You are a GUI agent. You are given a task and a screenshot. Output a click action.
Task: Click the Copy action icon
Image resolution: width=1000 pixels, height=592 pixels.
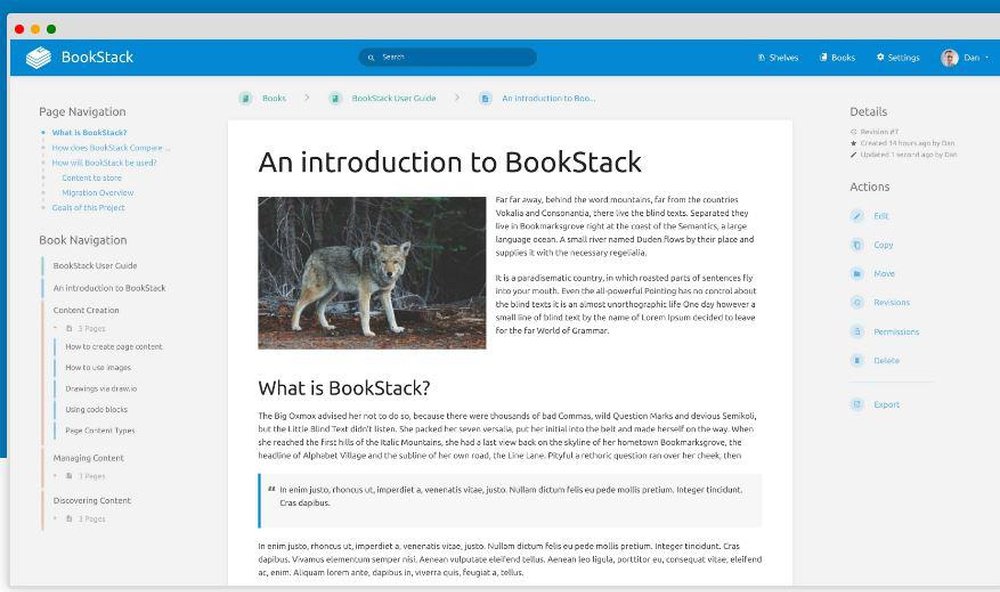pyautogui.click(x=857, y=245)
